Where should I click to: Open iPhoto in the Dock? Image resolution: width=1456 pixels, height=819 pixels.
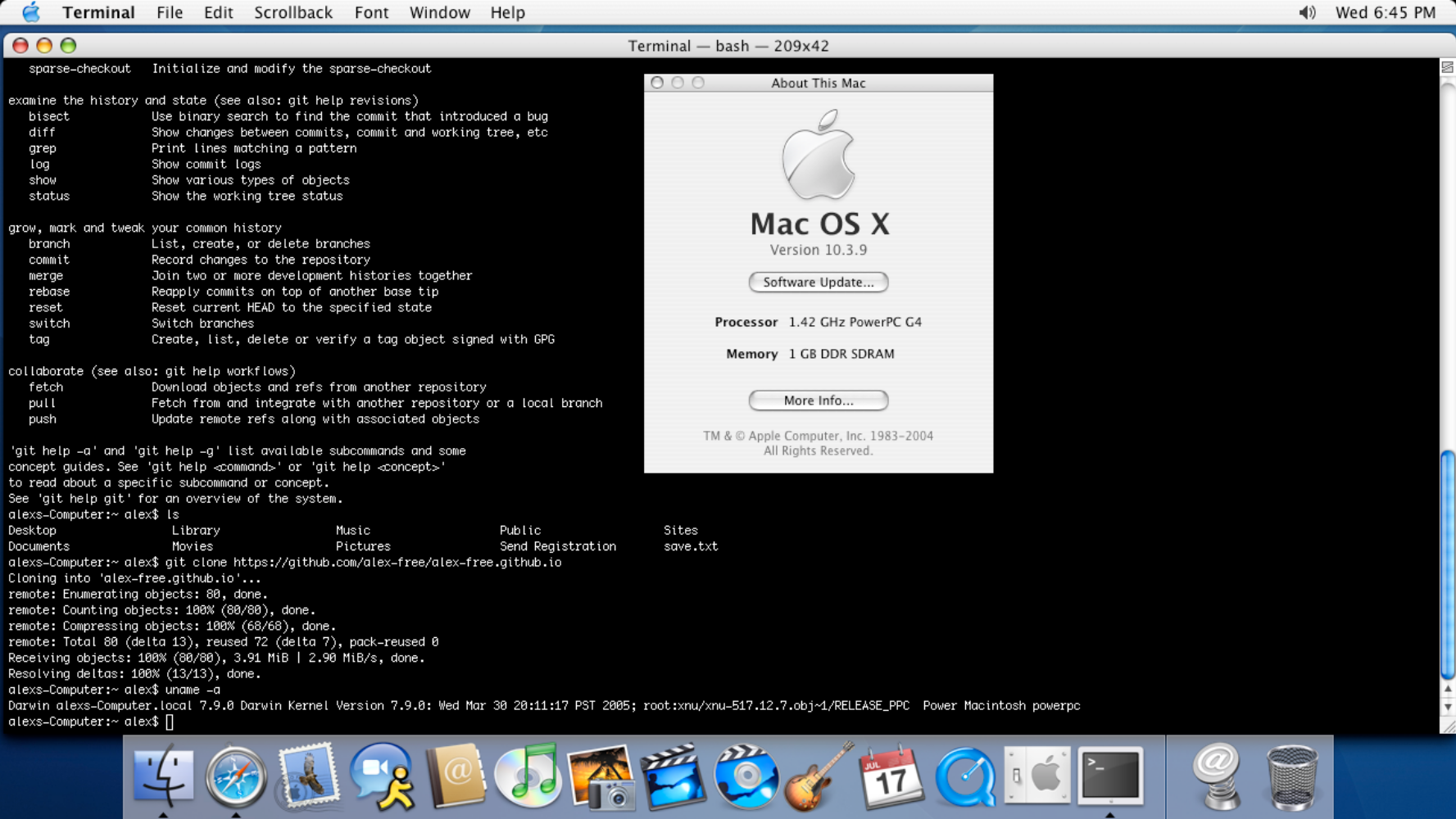coord(601,776)
